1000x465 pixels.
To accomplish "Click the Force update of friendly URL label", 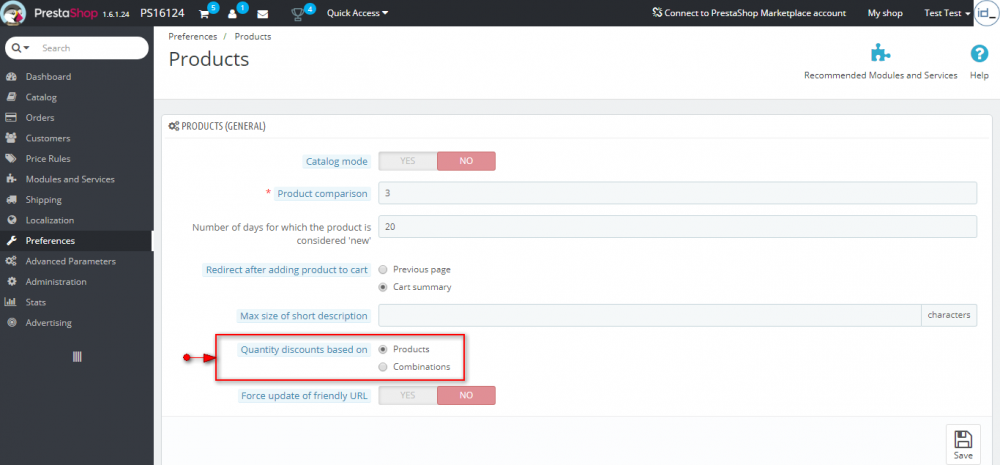I will point(304,395).
